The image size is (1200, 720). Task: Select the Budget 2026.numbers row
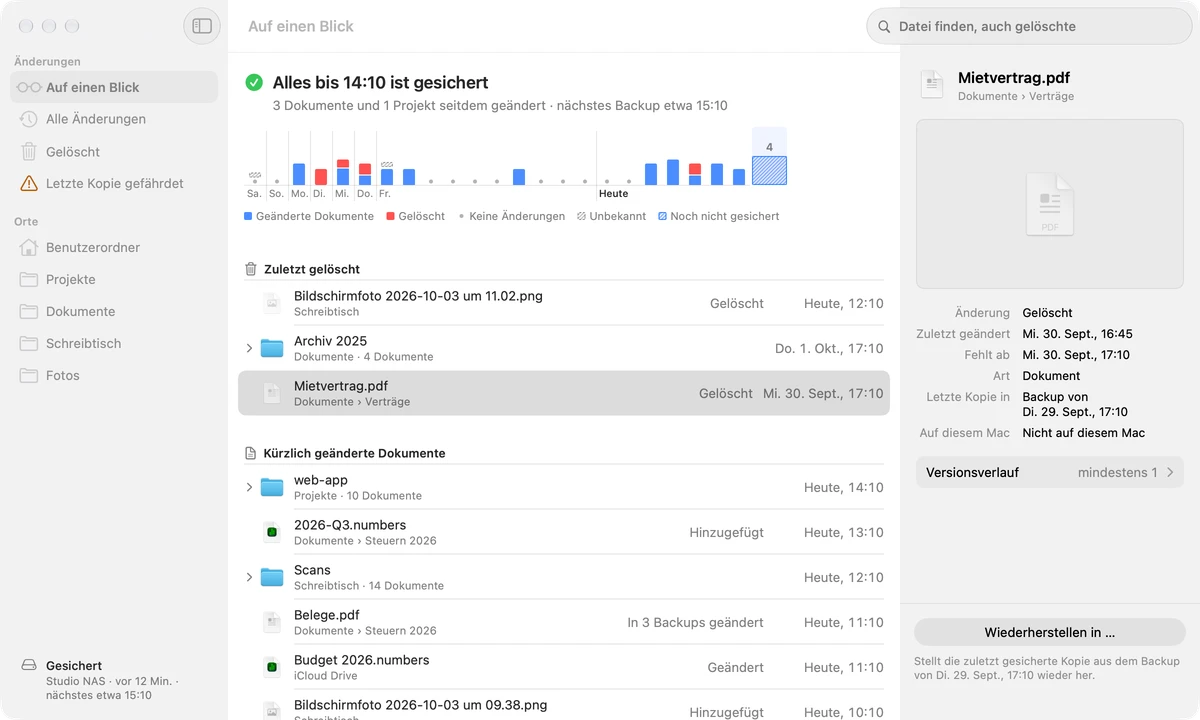pyautogui.click(x=564, y=667)
